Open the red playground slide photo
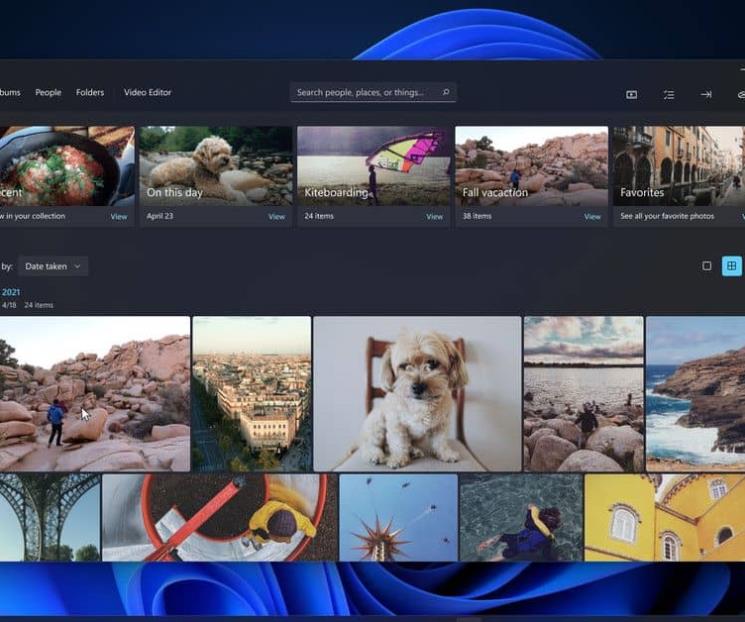The height and width of the screenshot is (622, 745). pos(220,517)
